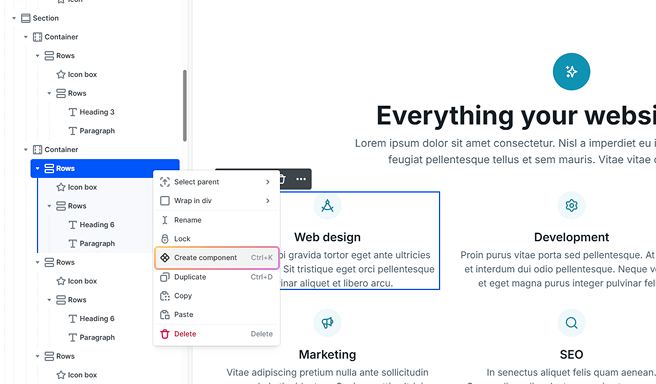The height and width of the screenshot is (384, 656).
Task: Choose Select parent in context menu
Action: click(216, 182)
